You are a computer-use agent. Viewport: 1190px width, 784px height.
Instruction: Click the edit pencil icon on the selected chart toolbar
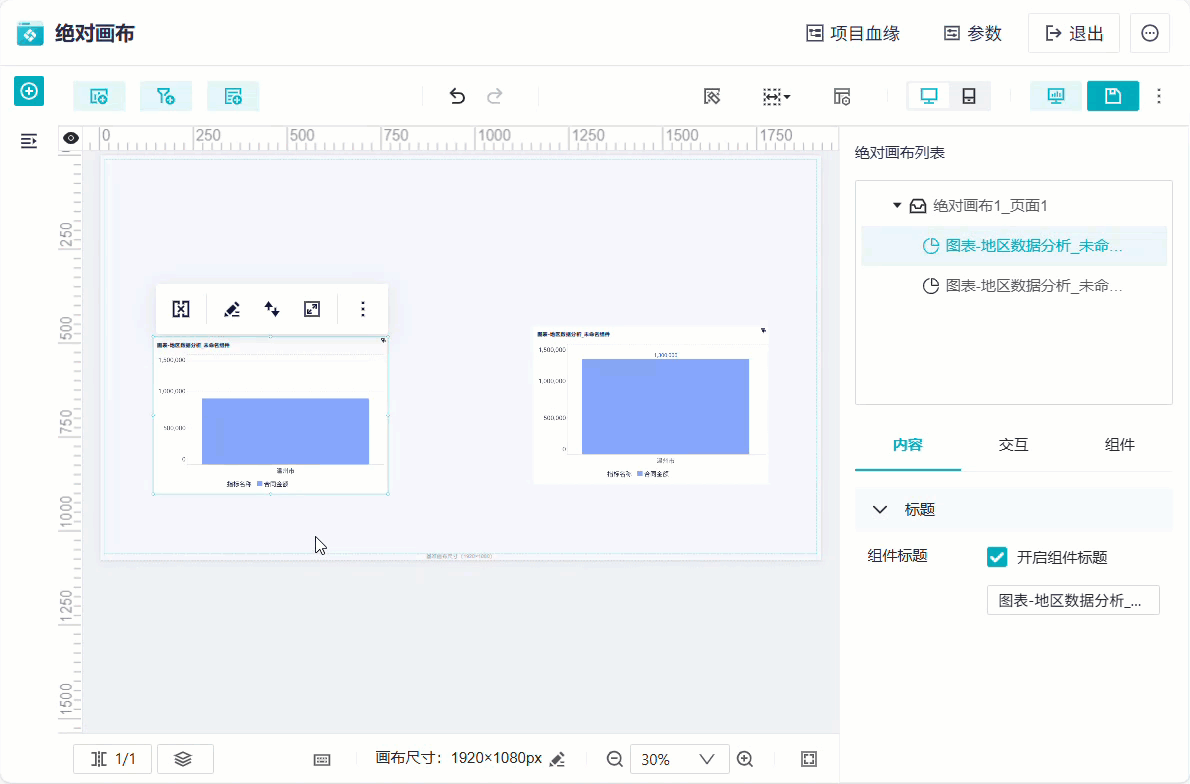point(231,309)
